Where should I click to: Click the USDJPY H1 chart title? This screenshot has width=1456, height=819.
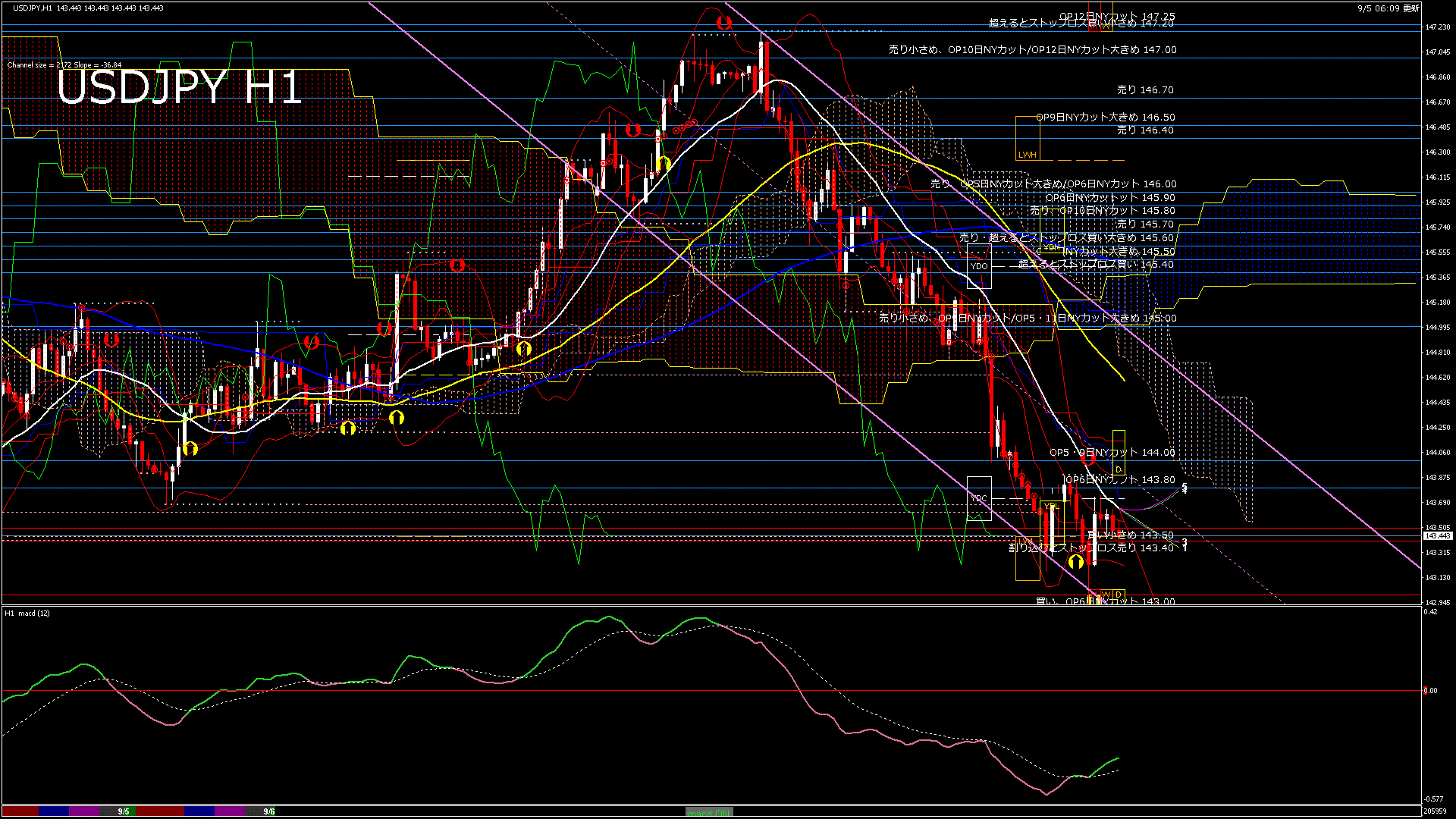pos(180,87)
